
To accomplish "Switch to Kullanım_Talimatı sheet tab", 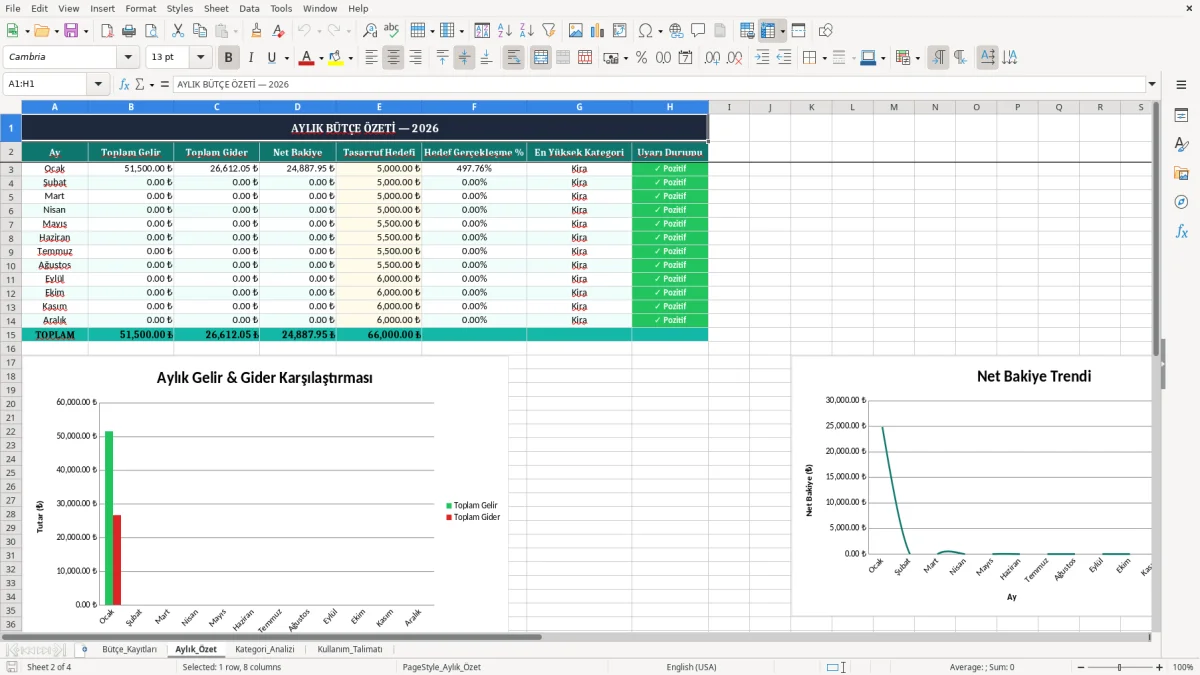I will (x=350, y=649).
